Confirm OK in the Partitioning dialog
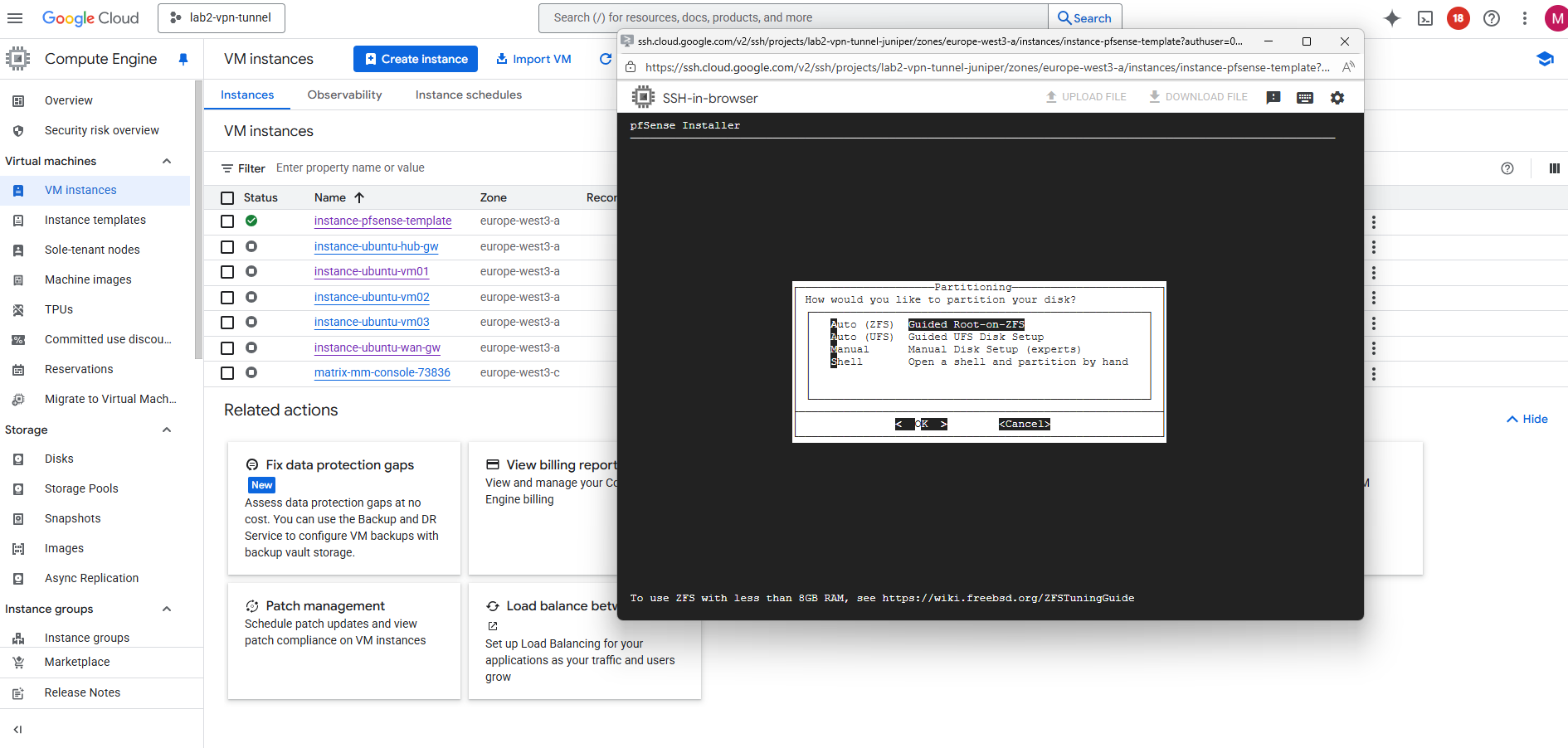Image resolution: width=1568 pixels, height=748 pixels. (921, 424)
